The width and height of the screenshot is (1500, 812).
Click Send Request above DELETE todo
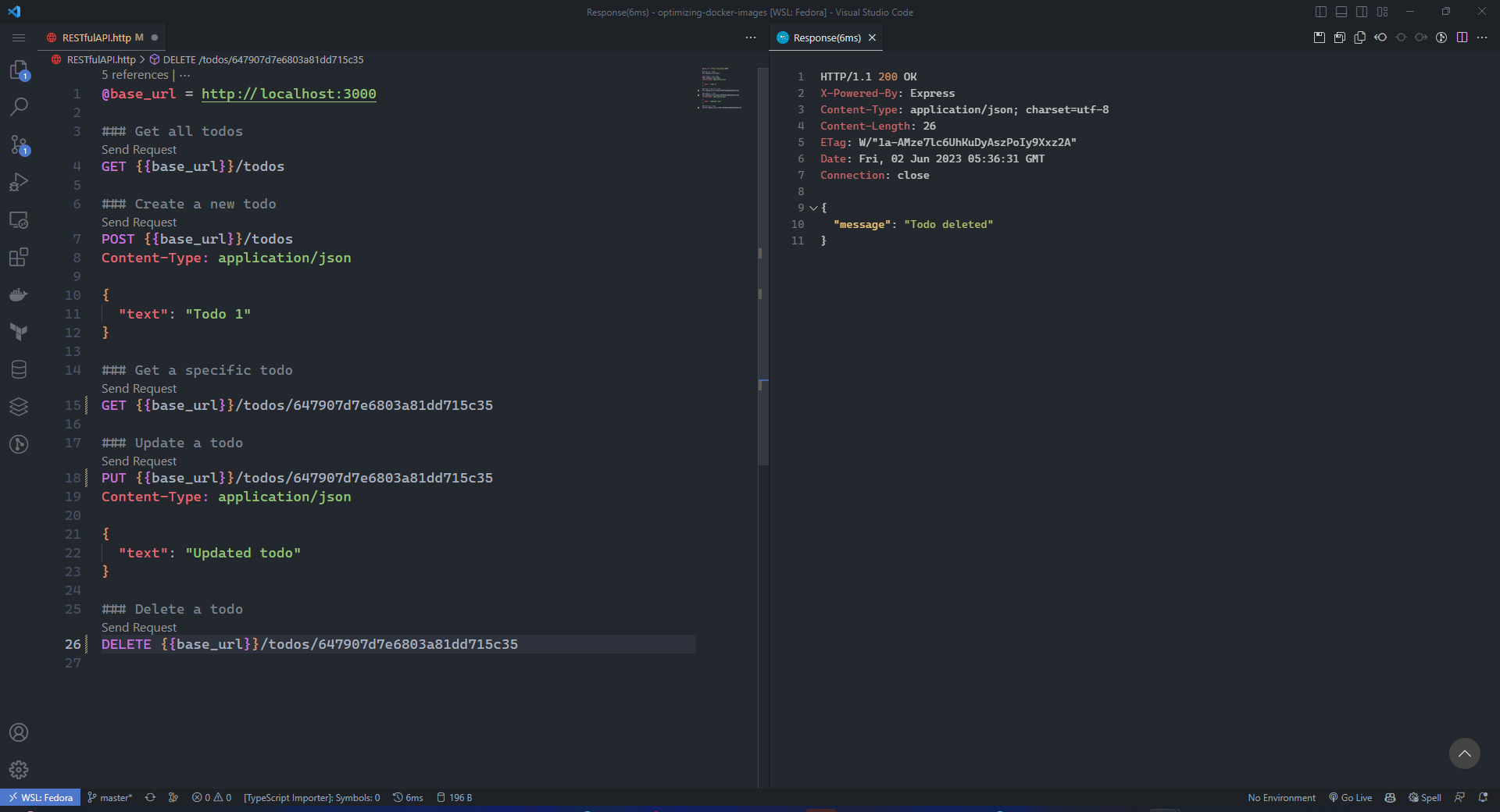pyautogui.click(x=139, y=628)
